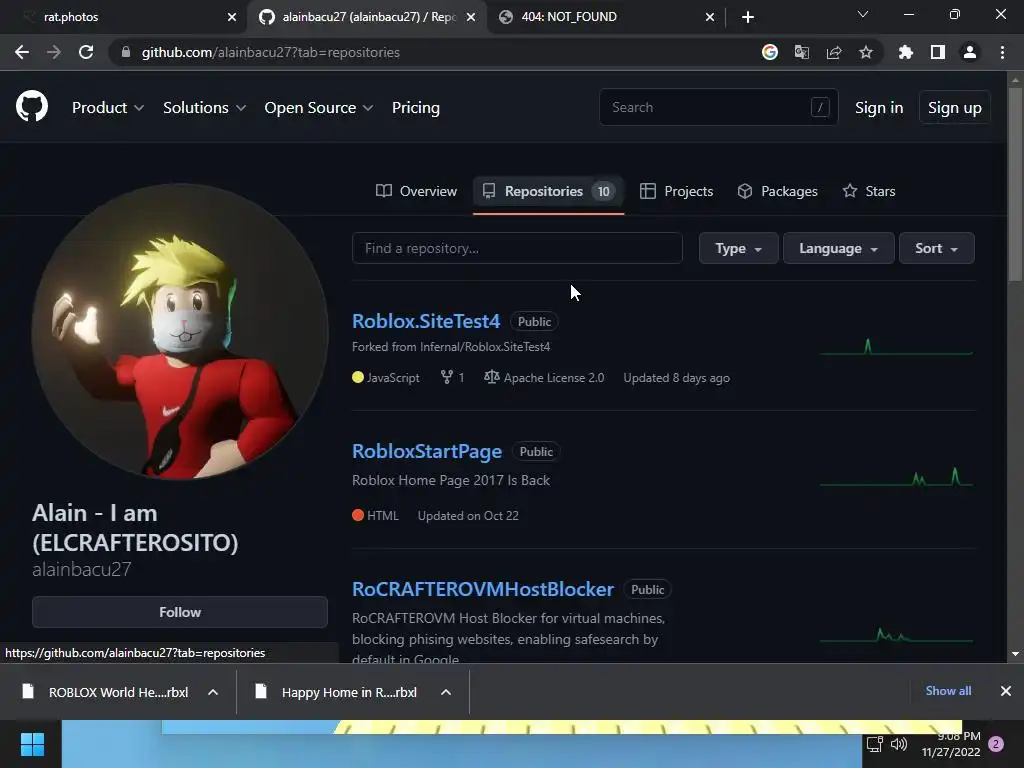
Task: Open the RobloxStartPage repository
Action: pos(427,451)
